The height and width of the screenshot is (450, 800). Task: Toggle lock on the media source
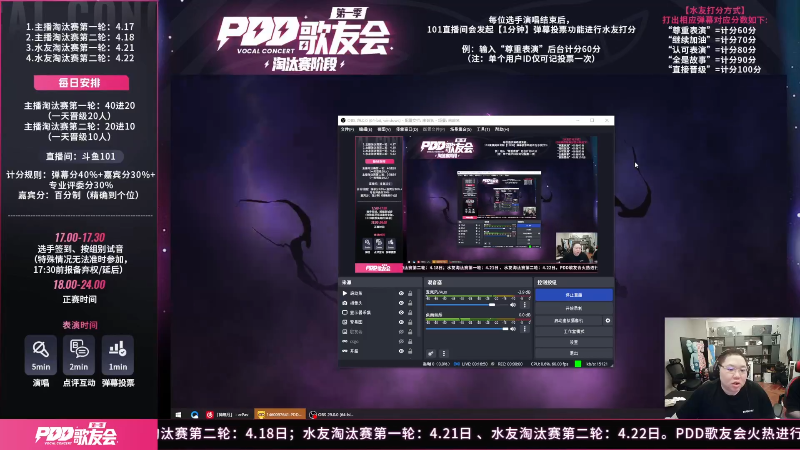point(410,293)
